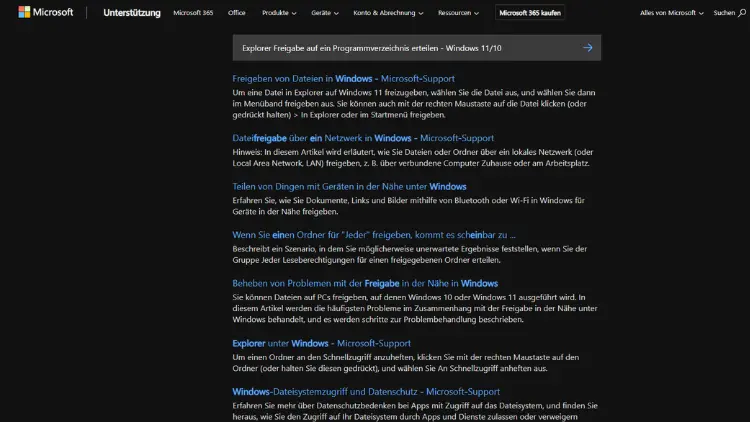This screenshot has width=750, height=422.
Task: Open Explorer unter Windows result
Action: tap(321, 343)
